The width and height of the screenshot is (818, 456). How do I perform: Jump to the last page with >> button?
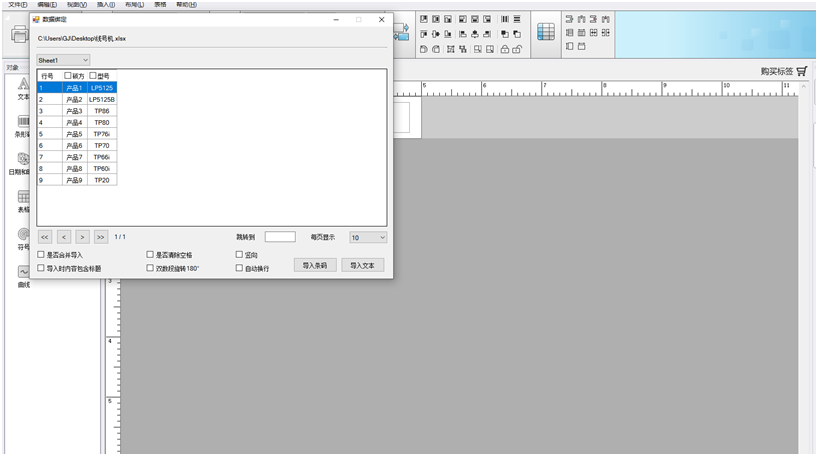101,237
